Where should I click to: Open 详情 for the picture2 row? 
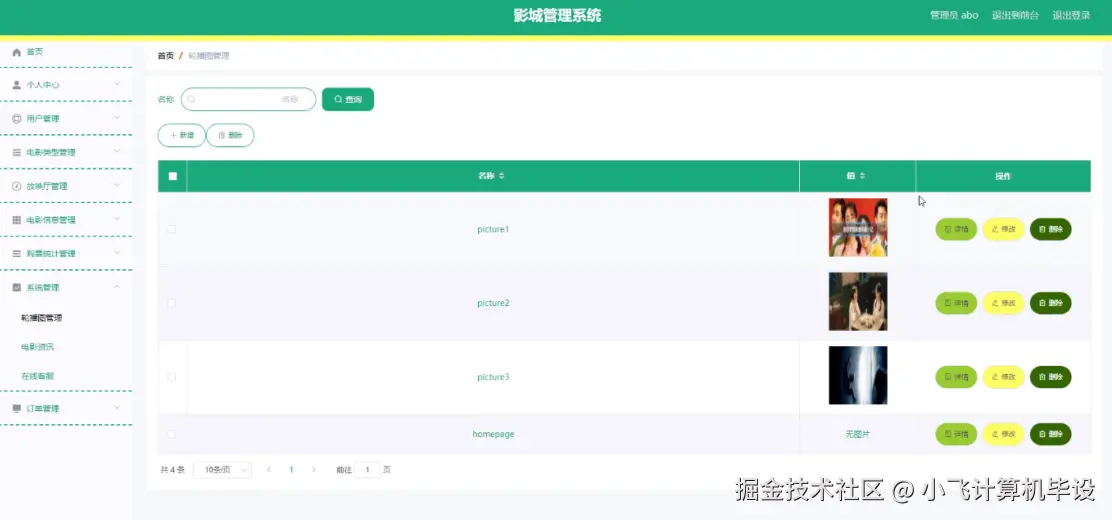956,303
